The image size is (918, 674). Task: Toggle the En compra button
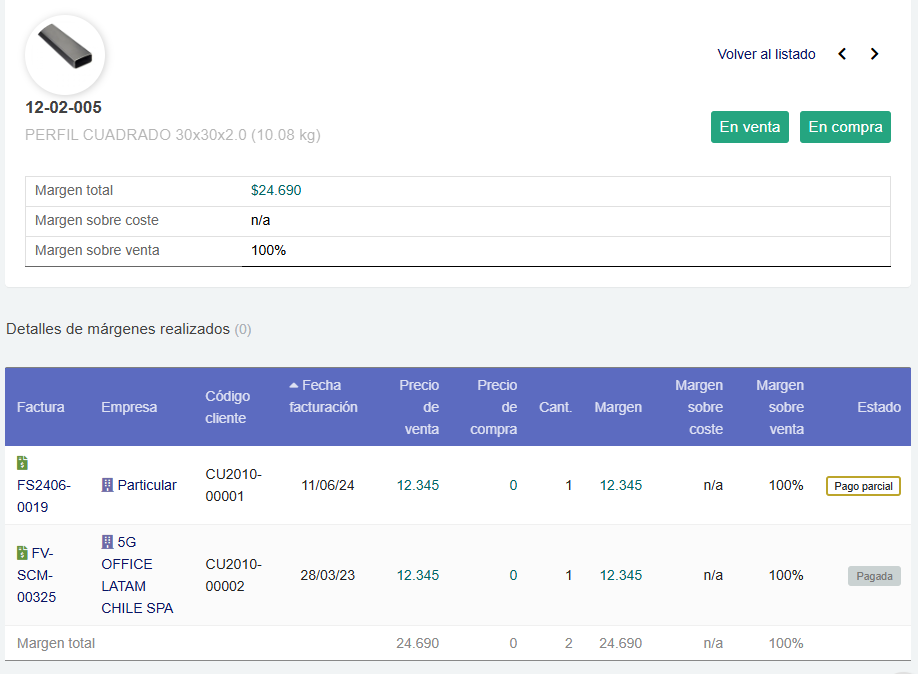coord(845,127)
